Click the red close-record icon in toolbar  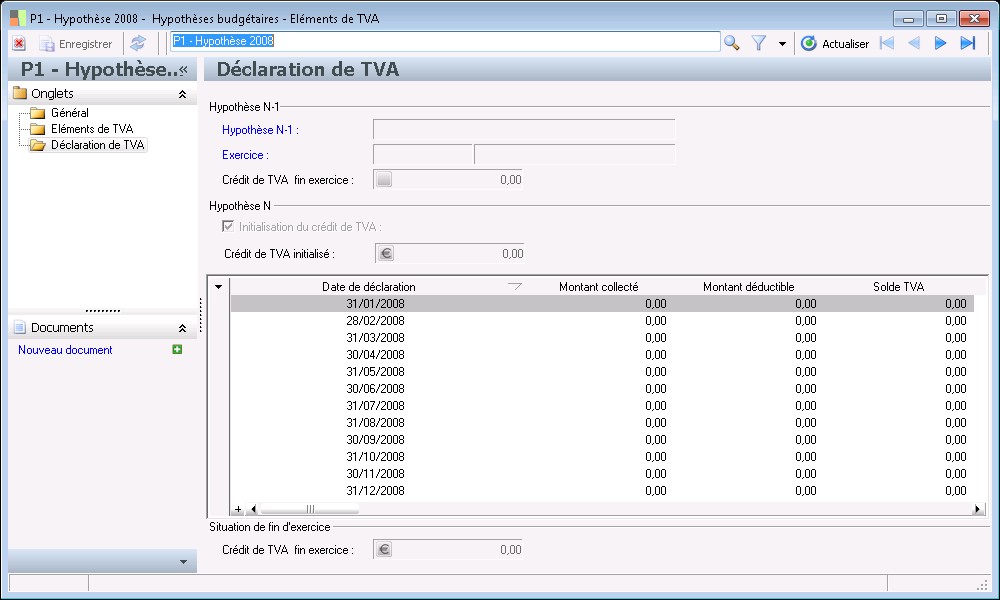click(19, 43)
